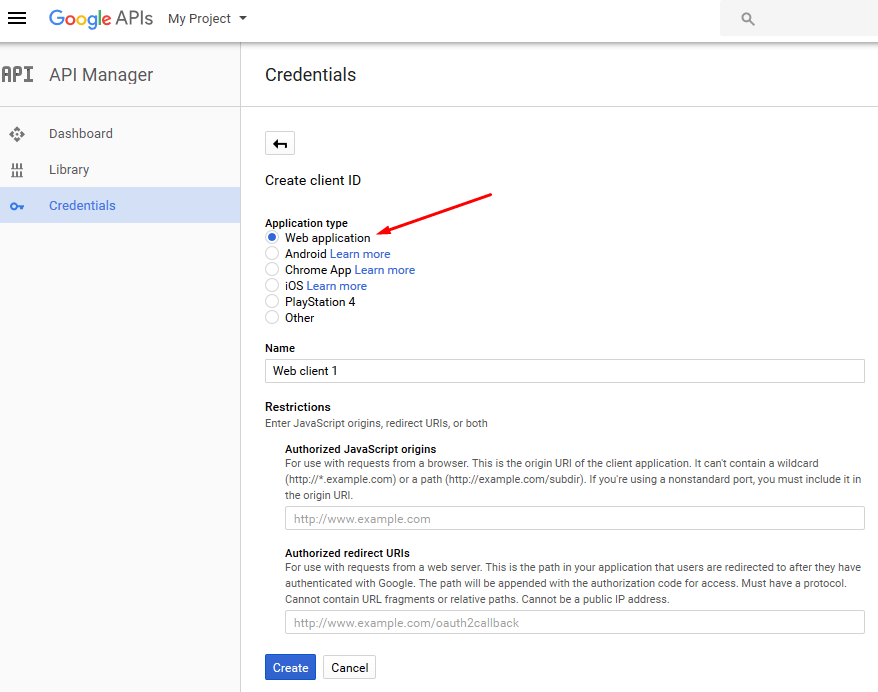Expand the My Project dropdown
878x692 pixels.
pyautogui.click(x=207, y=18)
